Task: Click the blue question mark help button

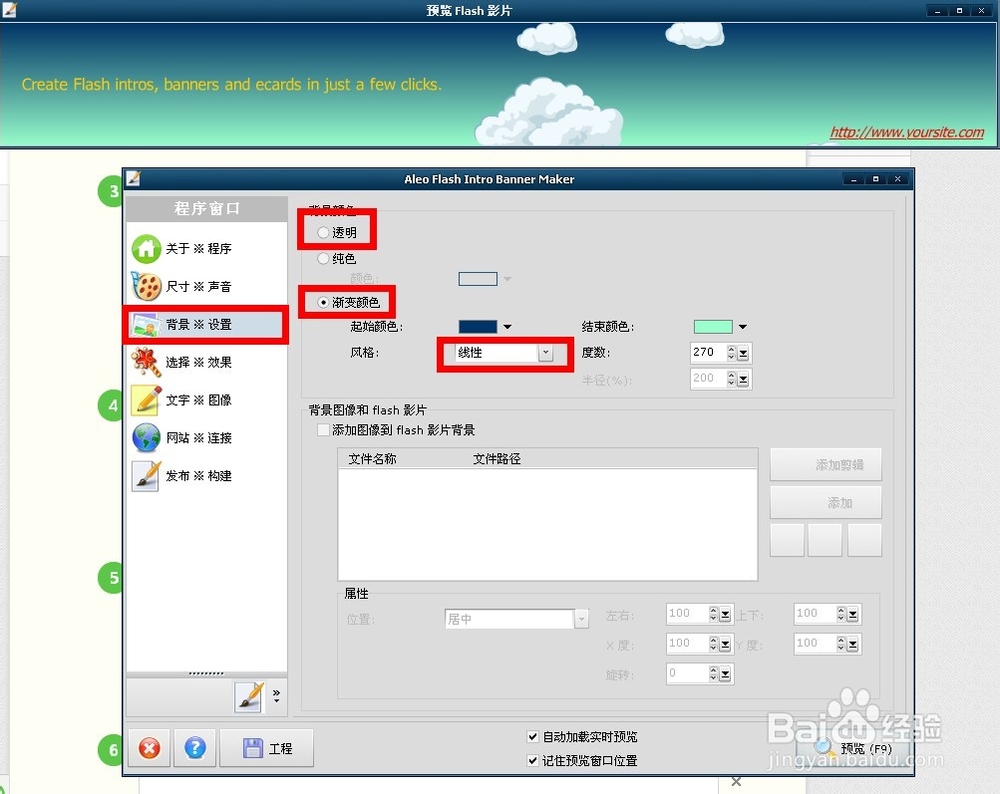Action: pyautogui.click(x=195, y=748)
